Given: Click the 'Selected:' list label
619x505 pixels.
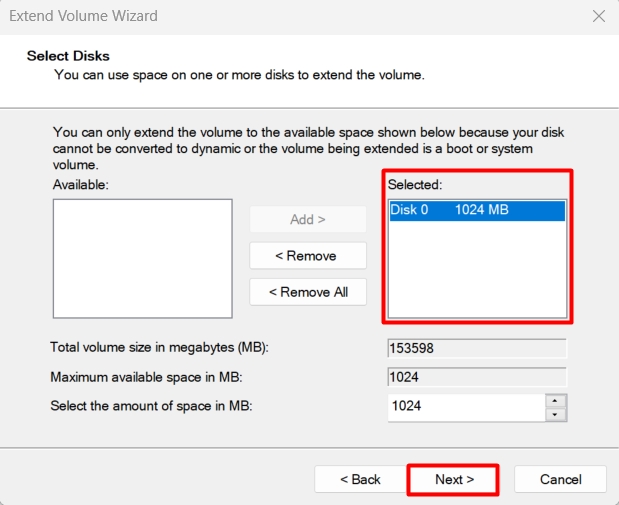Looking at the screenshot, I should [x=414, y=185].
